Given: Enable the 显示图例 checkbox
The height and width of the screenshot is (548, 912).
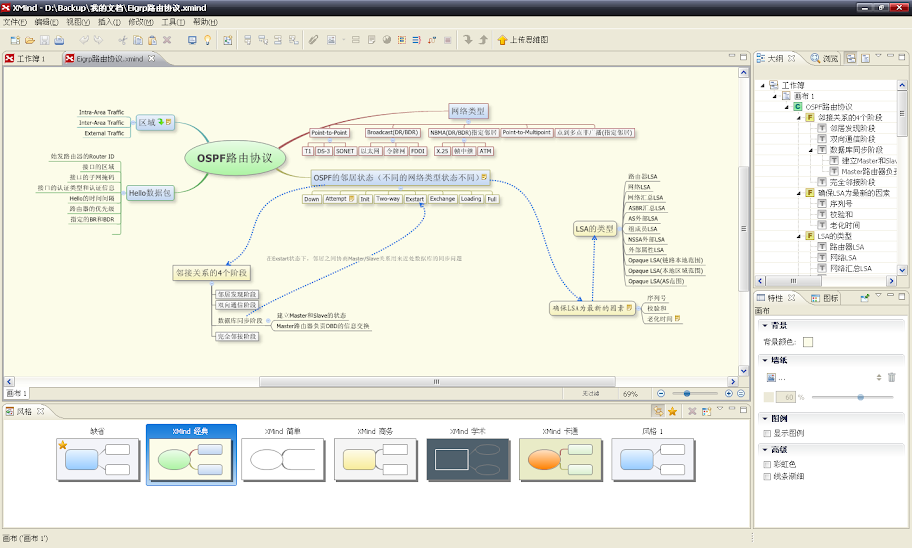Looking at the screenshot, I should (767, 433).
